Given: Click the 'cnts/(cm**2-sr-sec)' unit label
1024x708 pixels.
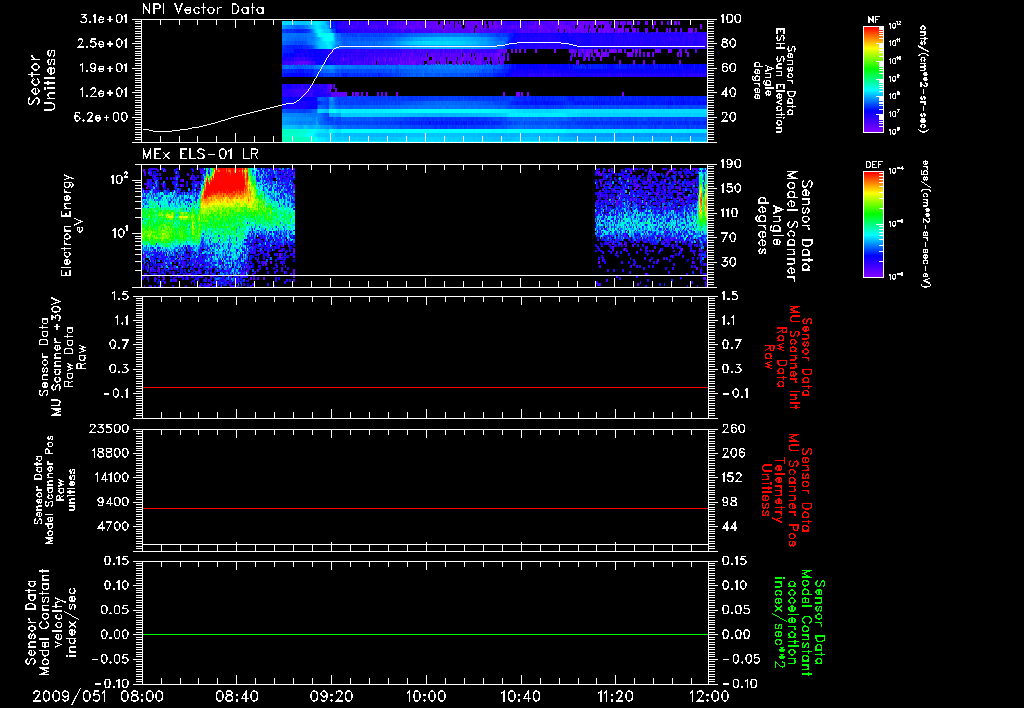Looking at the screenshot, I should tap(923, 78).
